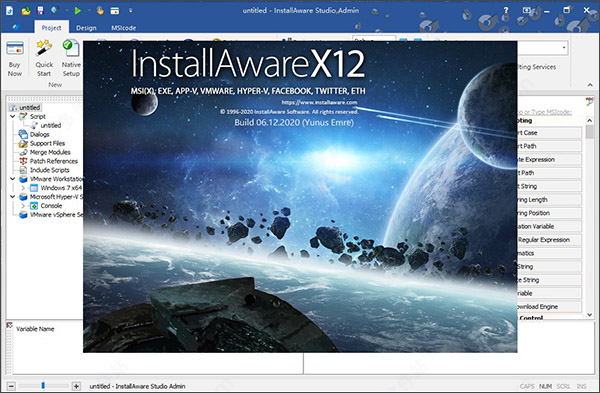Select Dialogs in the project tree
The height and width of the screenshot is (393, 600).
[39, 134]
